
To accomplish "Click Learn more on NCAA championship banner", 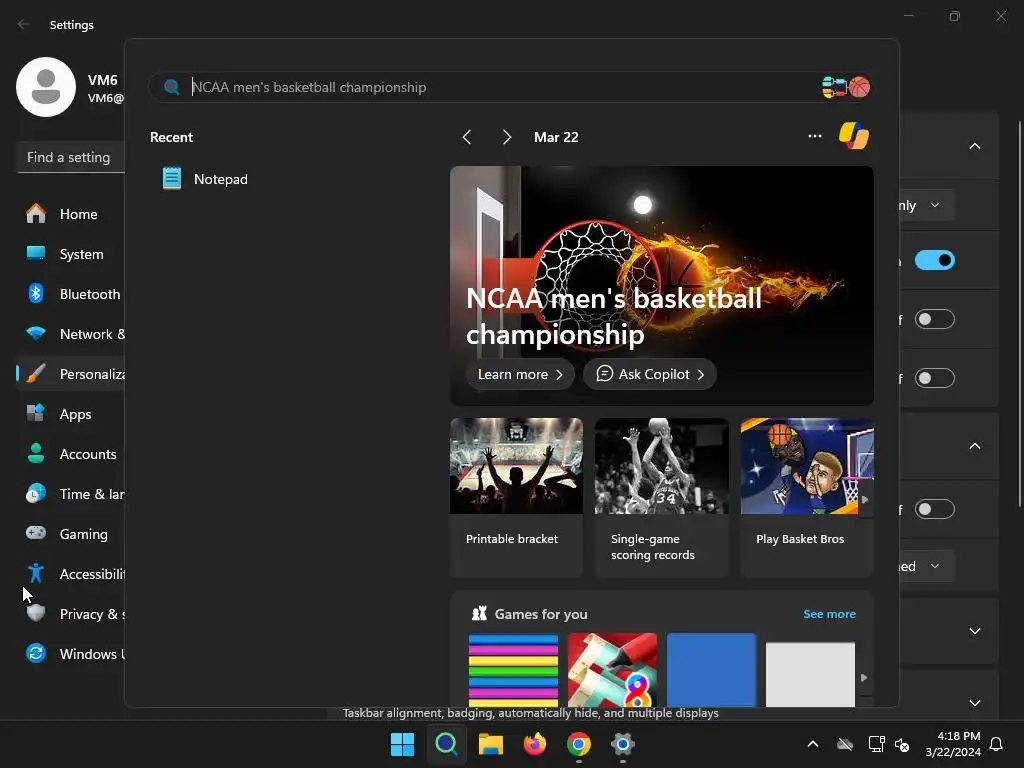I will [520, 374].
